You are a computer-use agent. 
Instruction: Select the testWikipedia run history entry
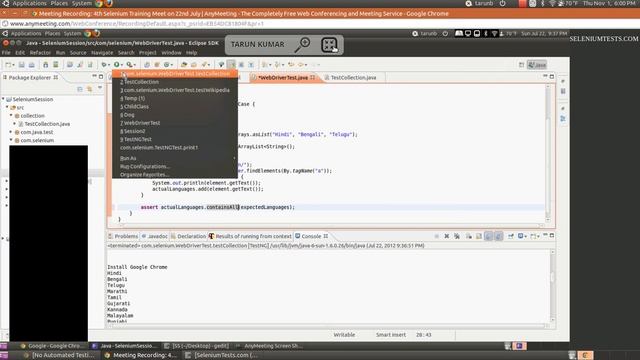click(175, 90)
